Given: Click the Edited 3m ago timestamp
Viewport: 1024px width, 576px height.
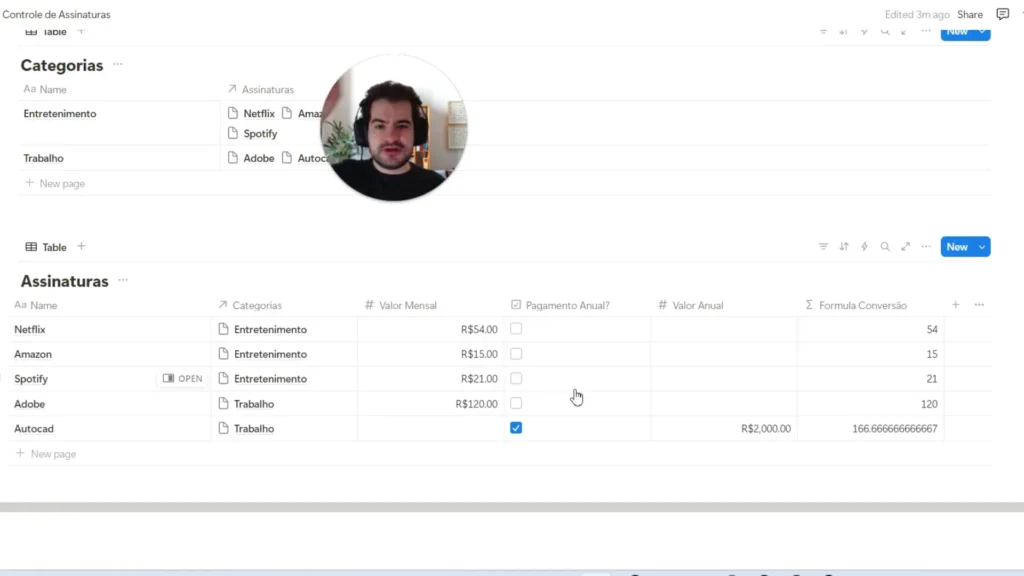Looking at the screenshot, I should (x=917, y=14).
